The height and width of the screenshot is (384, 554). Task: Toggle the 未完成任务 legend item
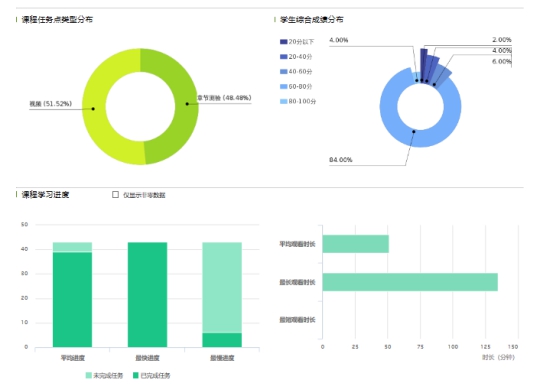tap(104, 375)
